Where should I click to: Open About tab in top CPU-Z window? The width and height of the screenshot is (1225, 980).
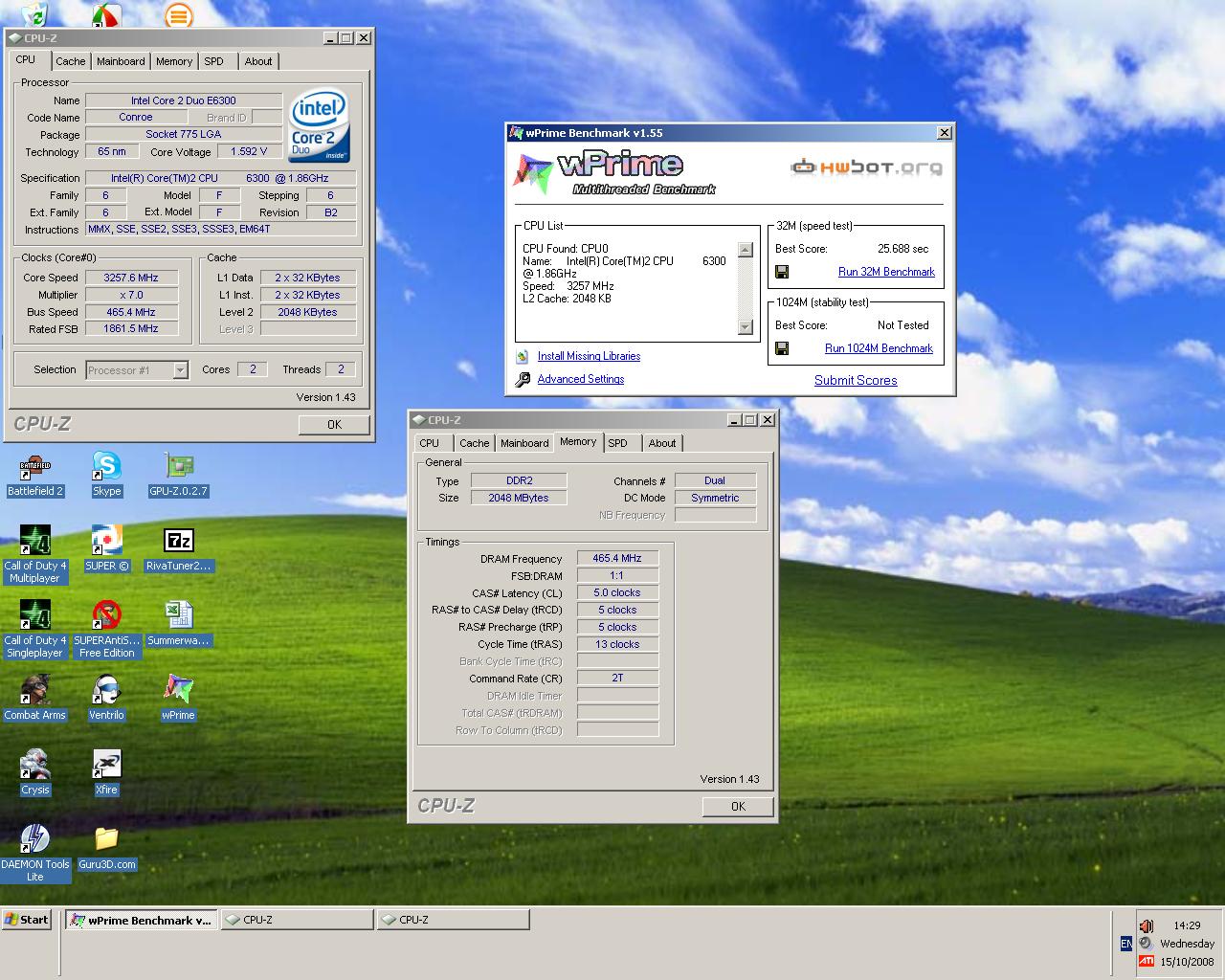pos(258,61)
